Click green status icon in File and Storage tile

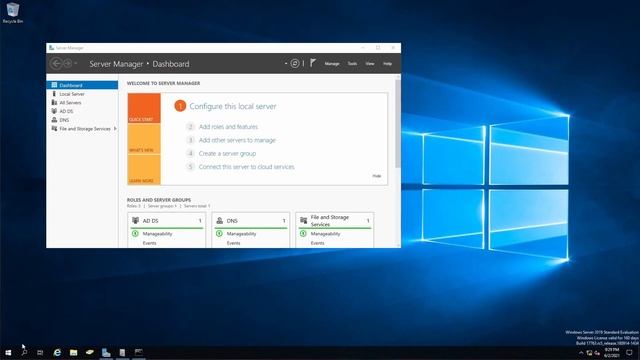303,233
